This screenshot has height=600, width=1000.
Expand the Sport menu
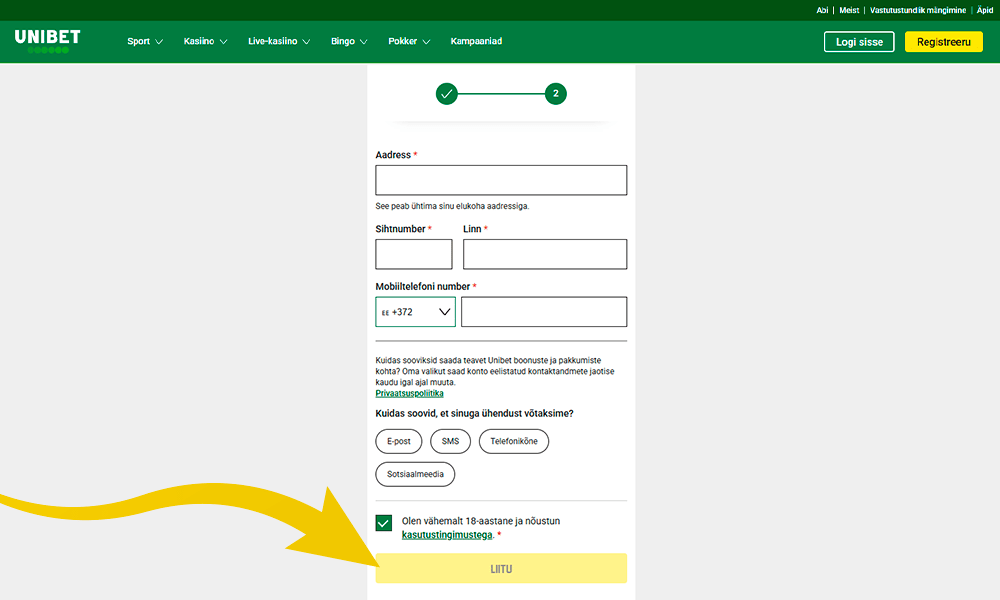(x=145, y=42)
